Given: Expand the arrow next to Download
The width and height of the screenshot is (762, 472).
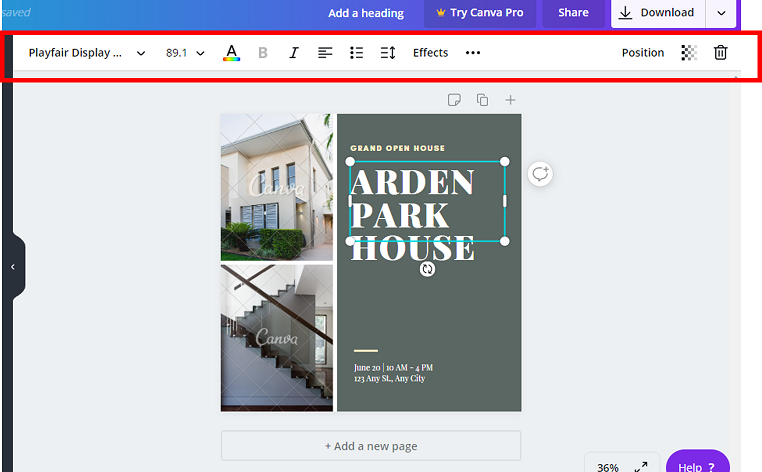Looking at the screenshot, I should pyautogui.click(x=722, y=13).
